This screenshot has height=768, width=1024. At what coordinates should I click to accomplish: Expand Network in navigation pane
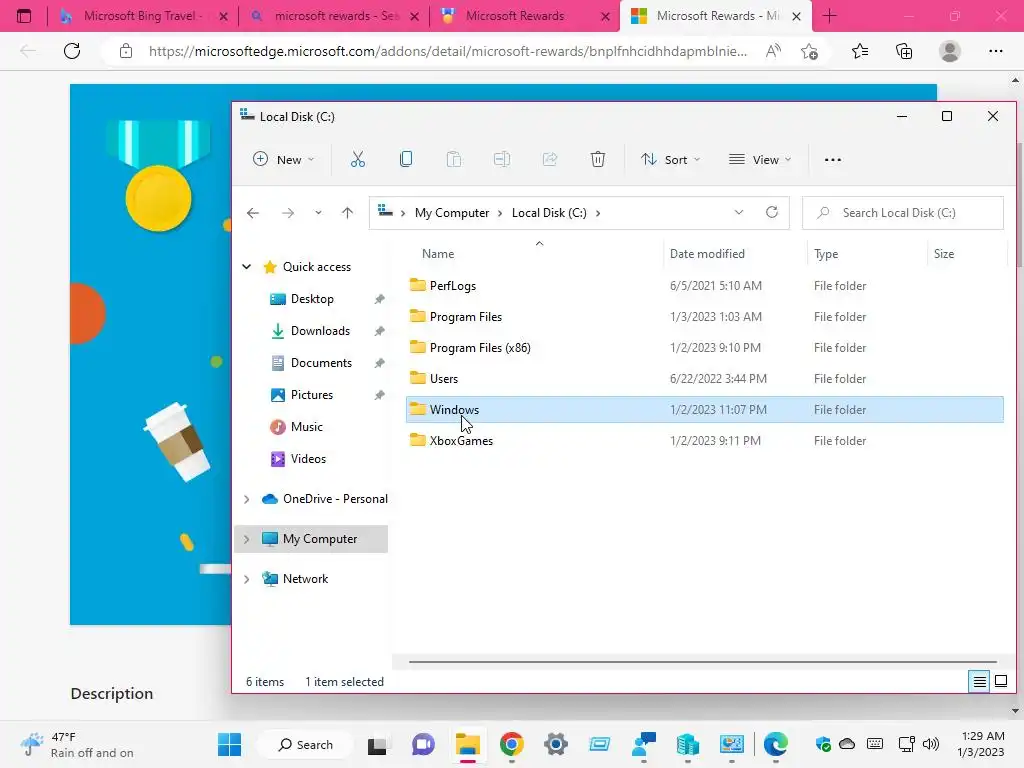pyautogui.click(x=246, y=579)
